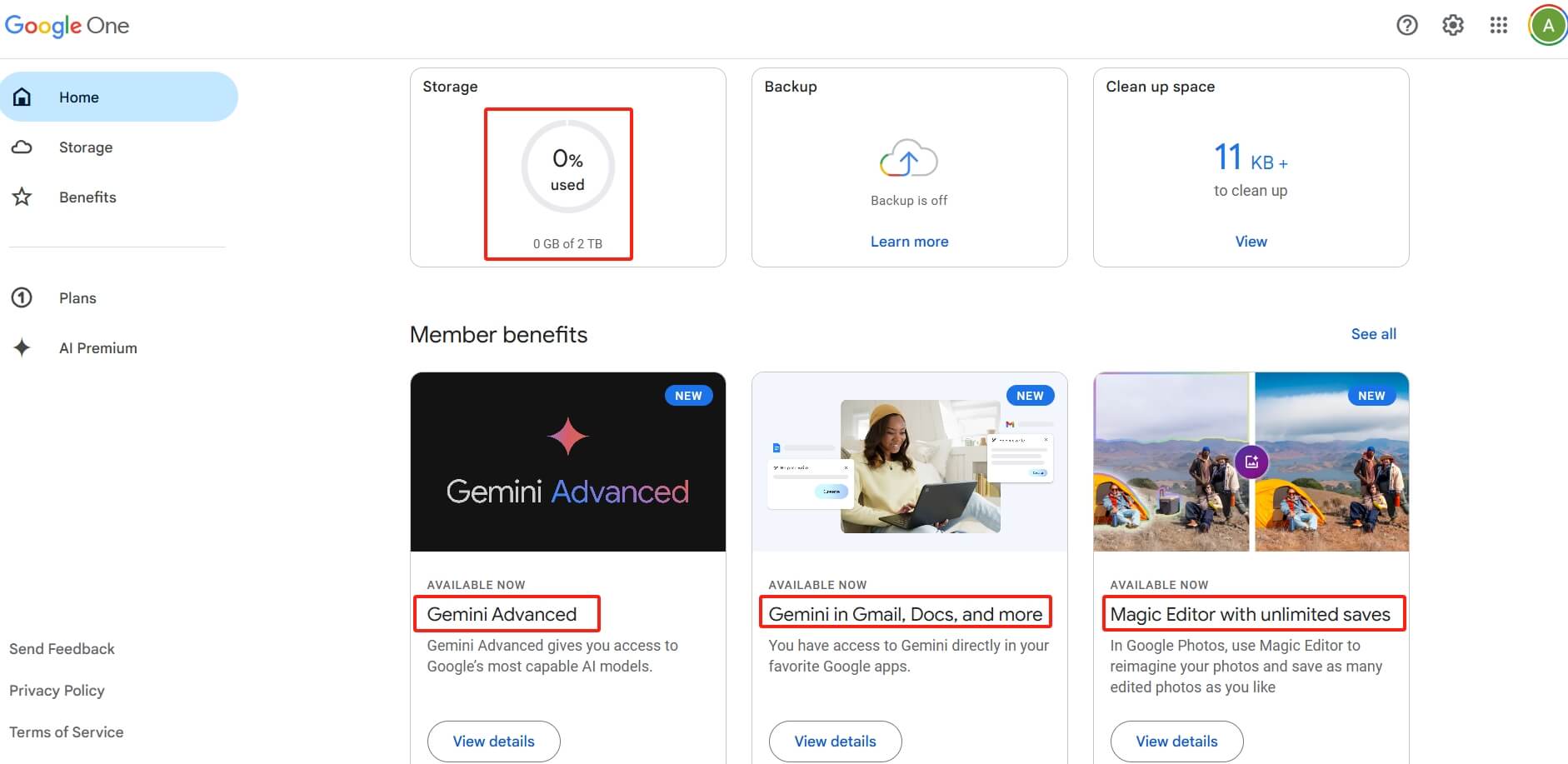Click the Member benefits heading

[498, 335]
